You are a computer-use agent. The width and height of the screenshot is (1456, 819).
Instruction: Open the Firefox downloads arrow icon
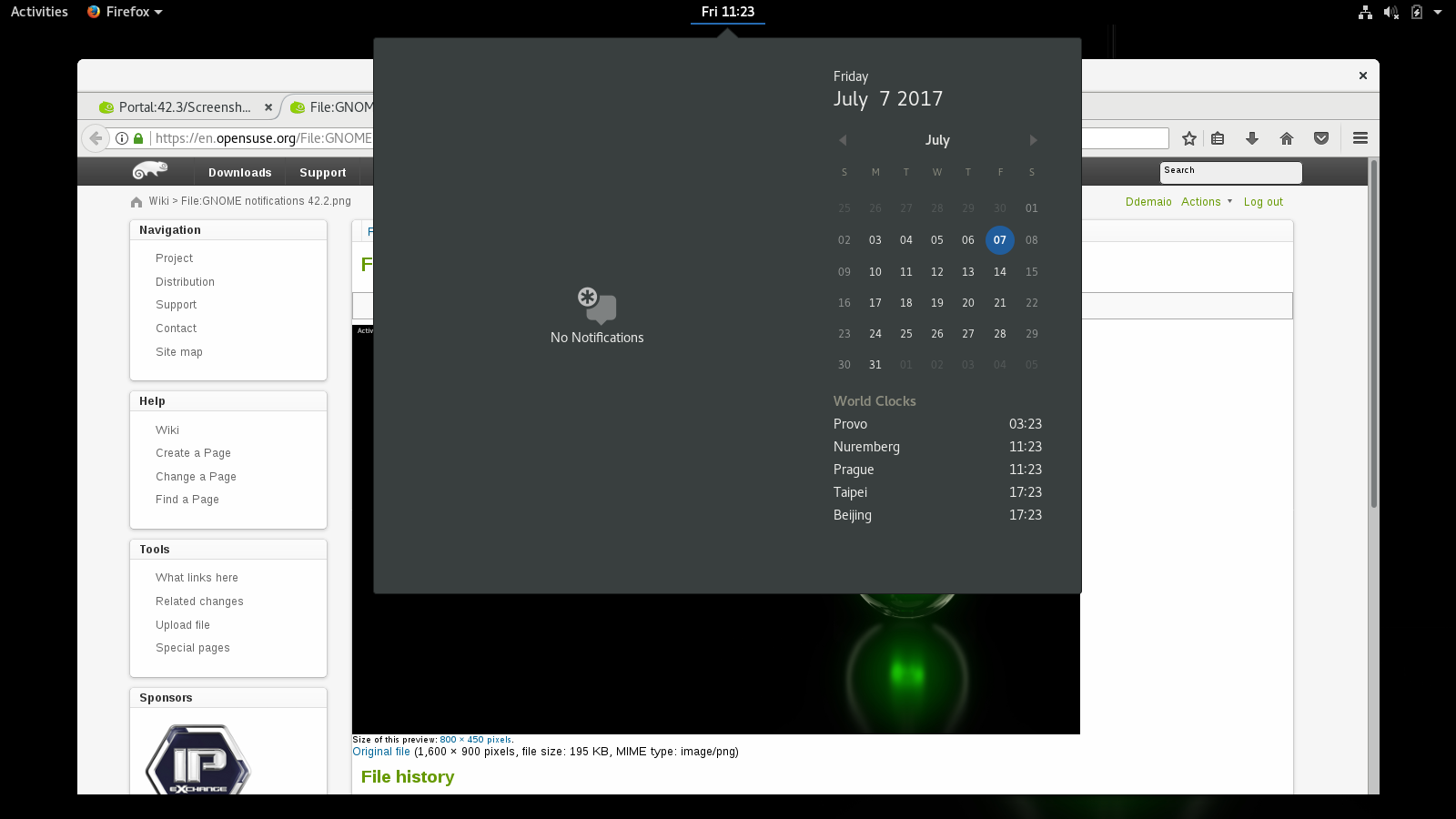coord(1252,138)
